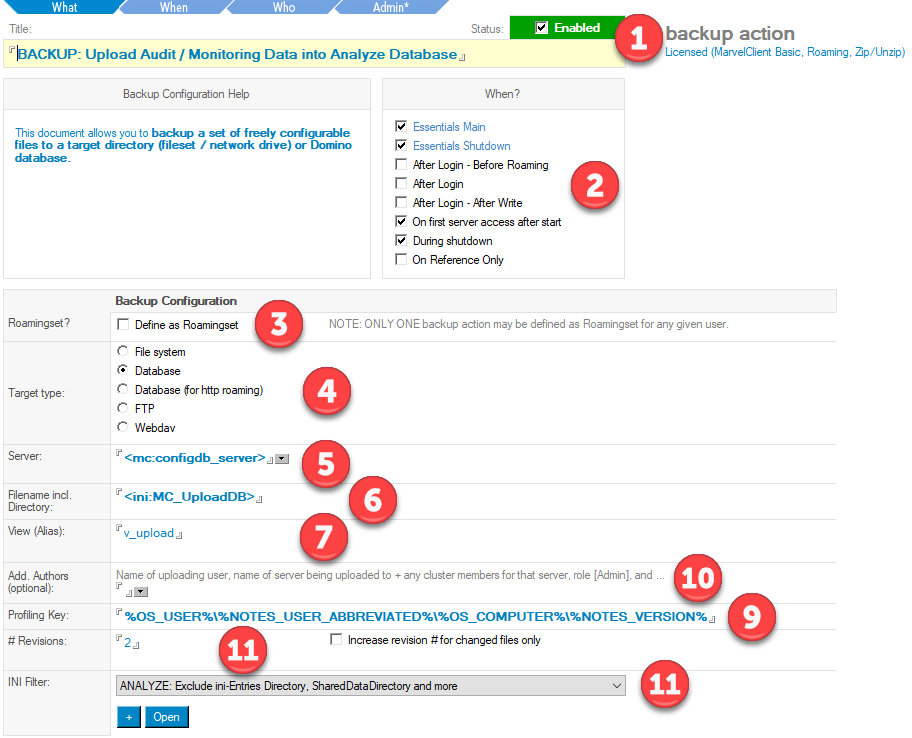This screenshot has width=912, height=738.
Task: Check Increase revision # for changed files only
Action: tap(336, 640)
